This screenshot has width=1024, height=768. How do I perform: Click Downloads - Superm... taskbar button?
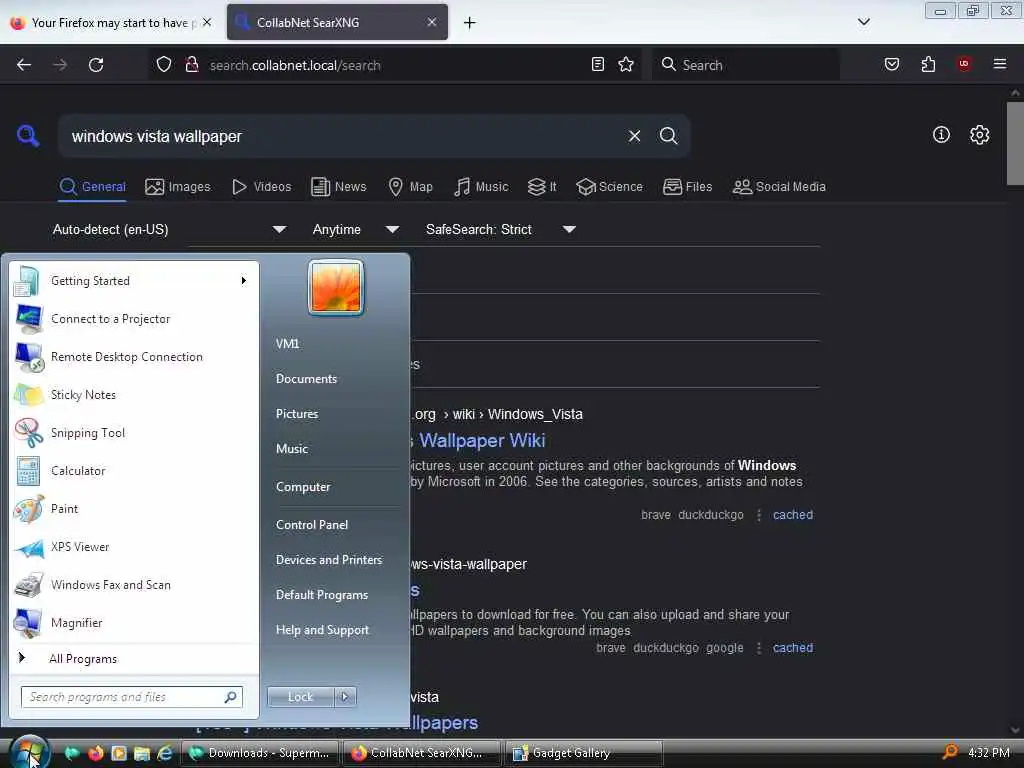point(259,753)
